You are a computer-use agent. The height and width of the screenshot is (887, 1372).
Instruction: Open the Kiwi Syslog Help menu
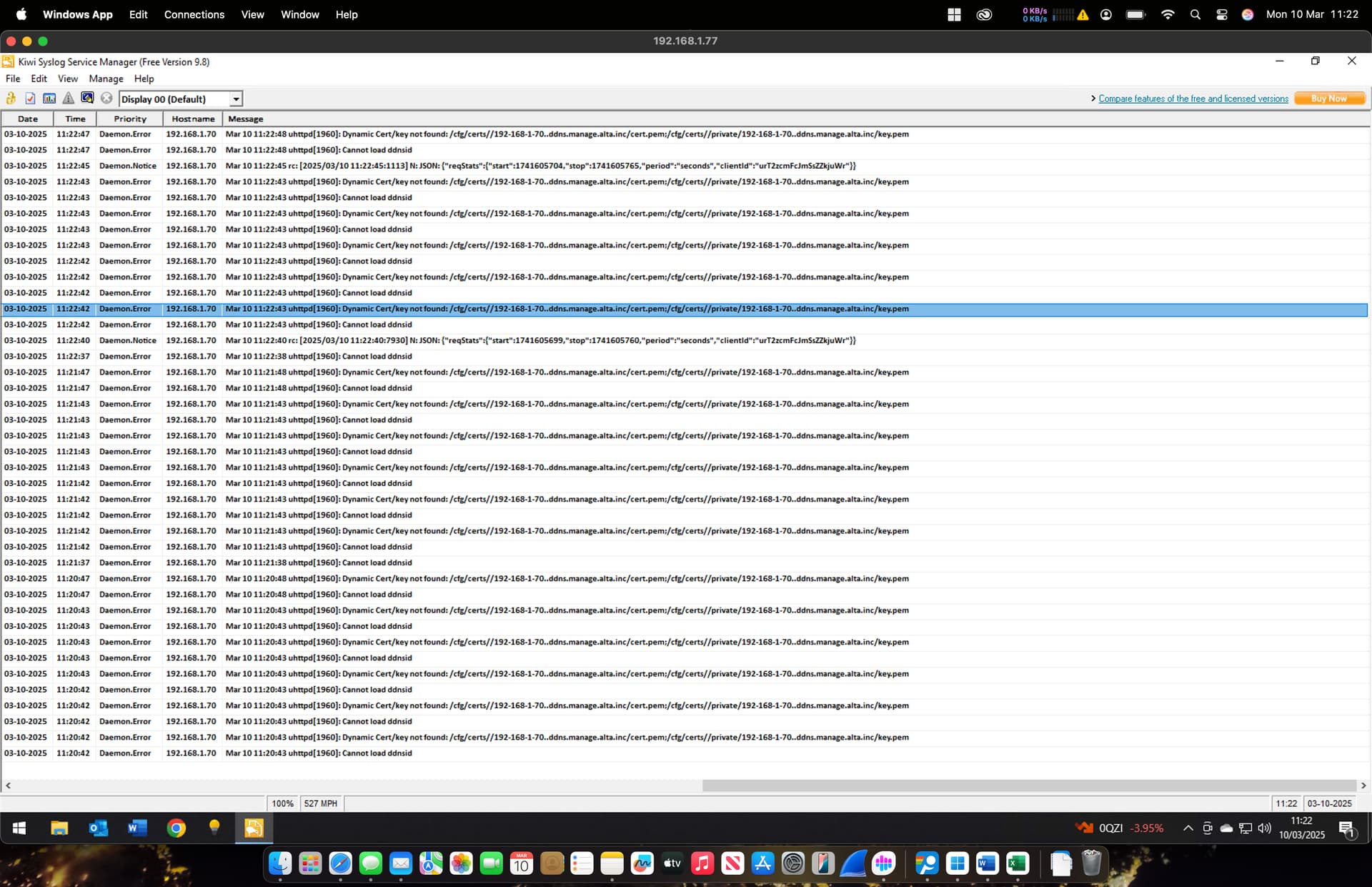pos(144,79)
